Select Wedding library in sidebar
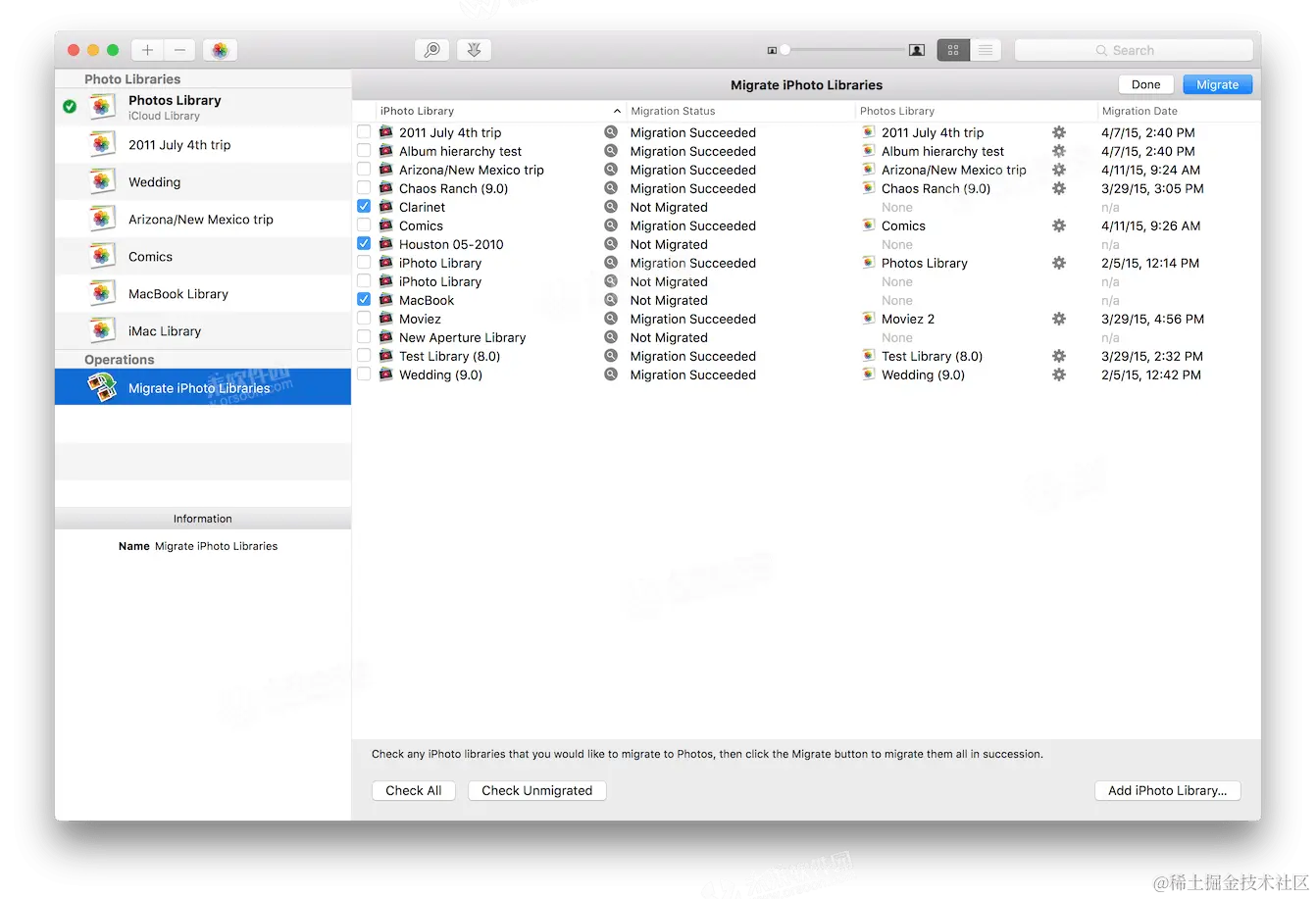 pyautogui.click(x=203, y=182)
